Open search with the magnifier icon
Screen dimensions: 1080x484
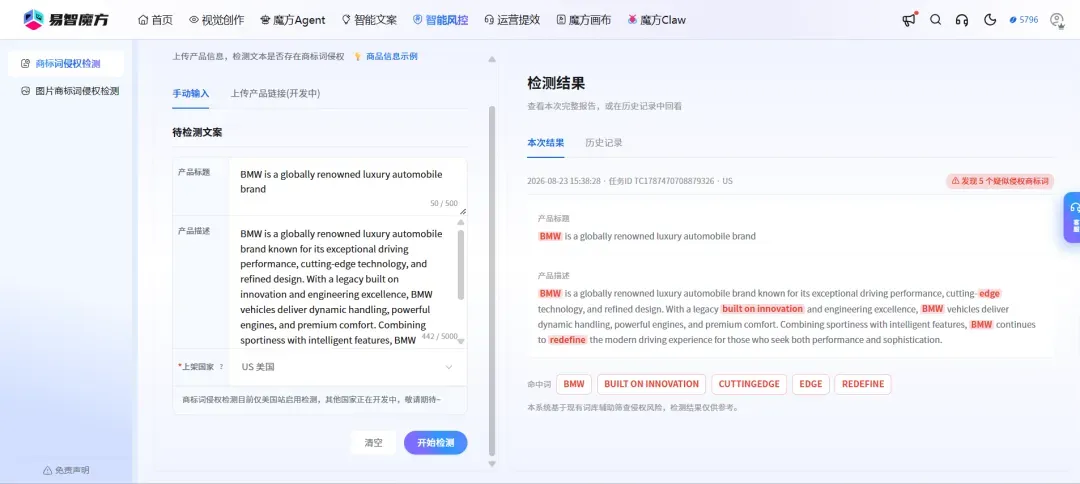935,19
